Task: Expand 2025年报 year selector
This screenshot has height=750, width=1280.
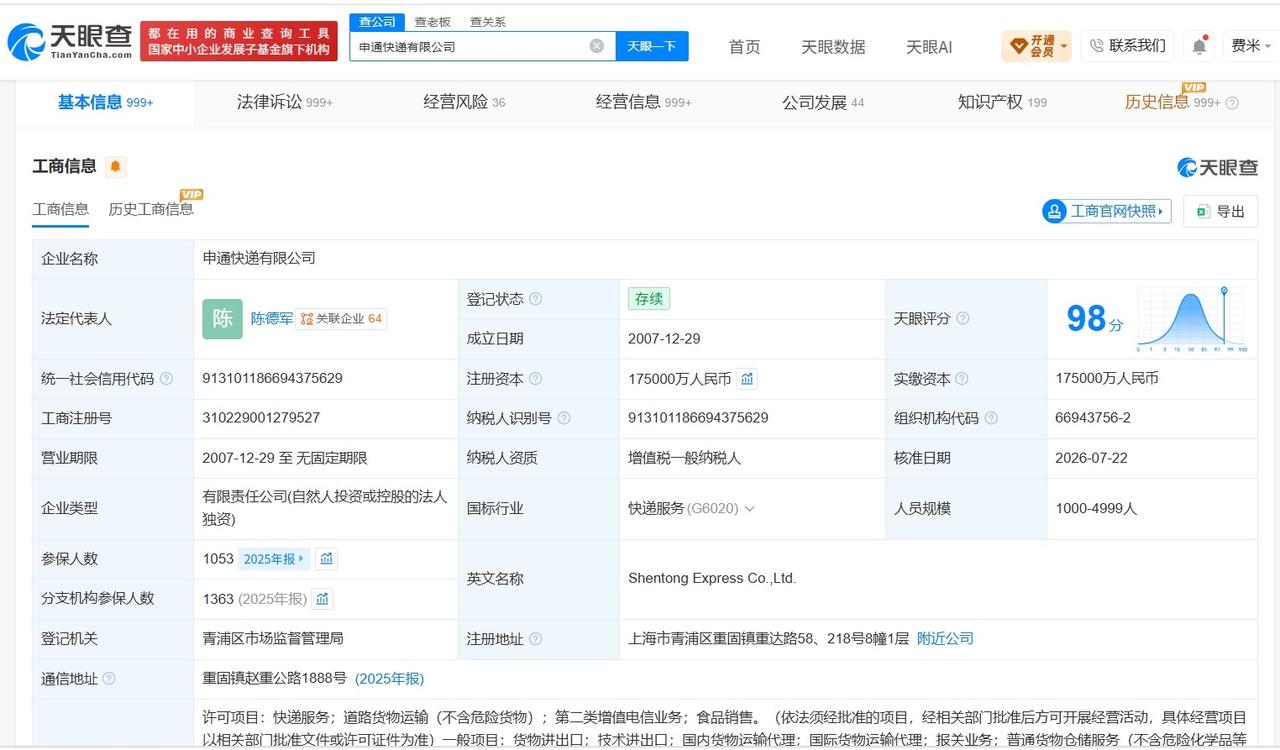Action: tap(275, 559)
